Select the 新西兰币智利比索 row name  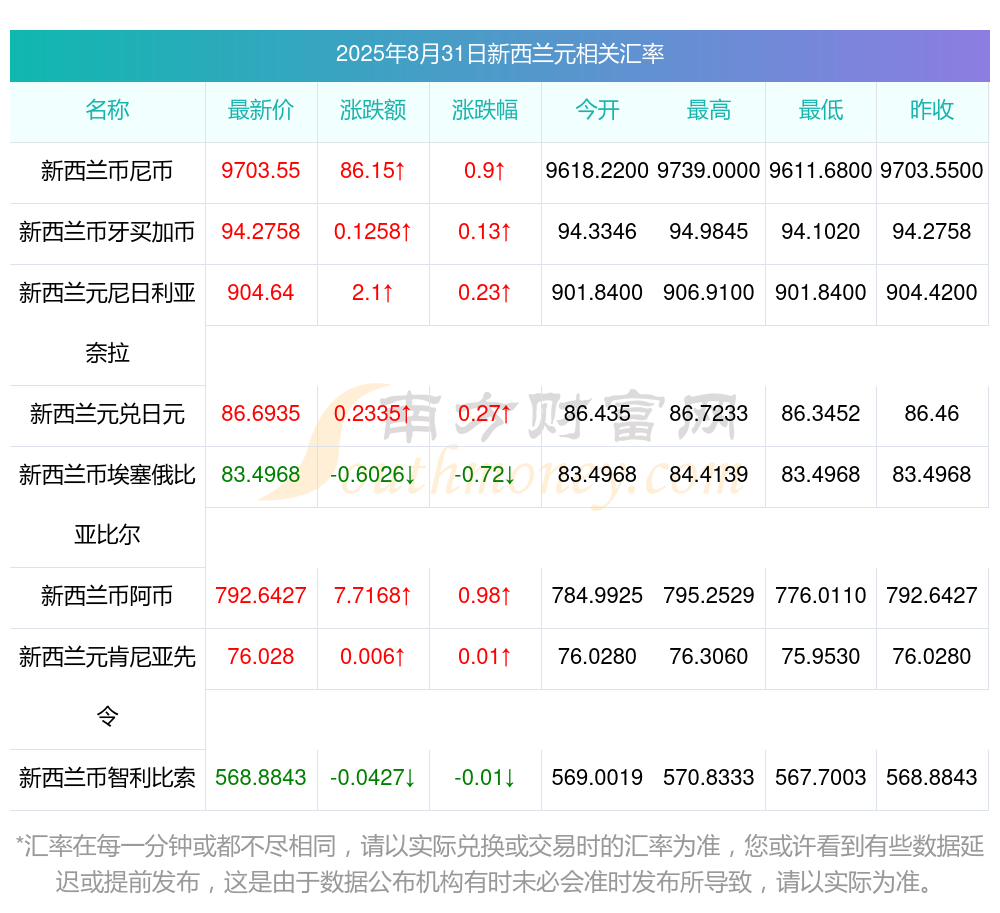tap(107, 778)
